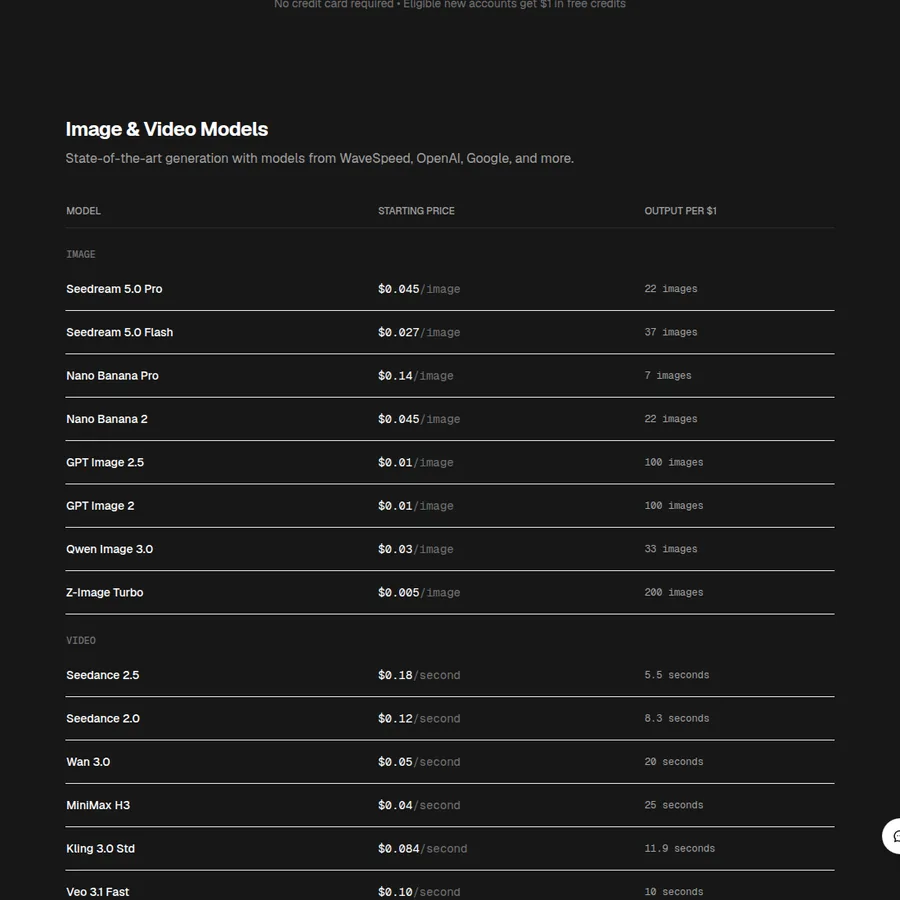This screenshot has width=900, height=900.
Task: Click the 10 seconds output value
Action: [x=674, y=892]
